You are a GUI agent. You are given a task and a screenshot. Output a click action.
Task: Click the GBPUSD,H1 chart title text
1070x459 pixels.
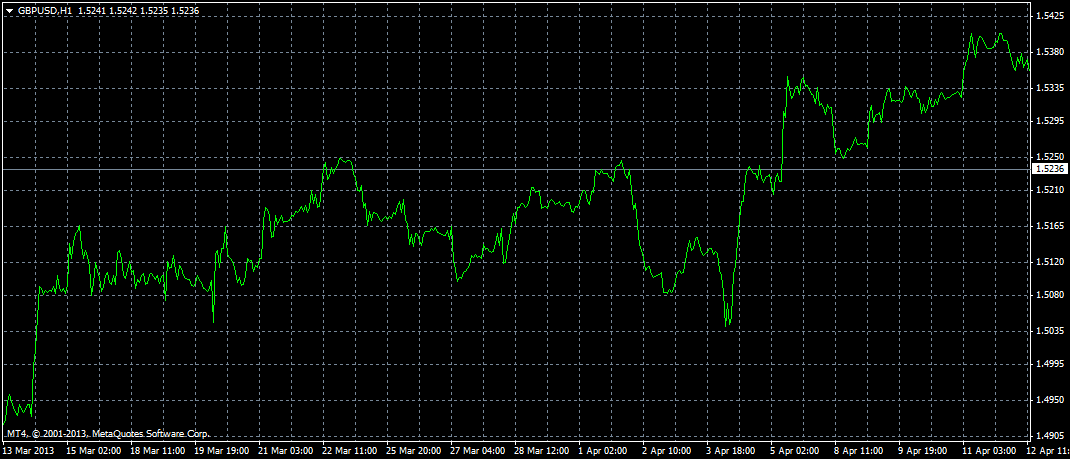point(43,10)
